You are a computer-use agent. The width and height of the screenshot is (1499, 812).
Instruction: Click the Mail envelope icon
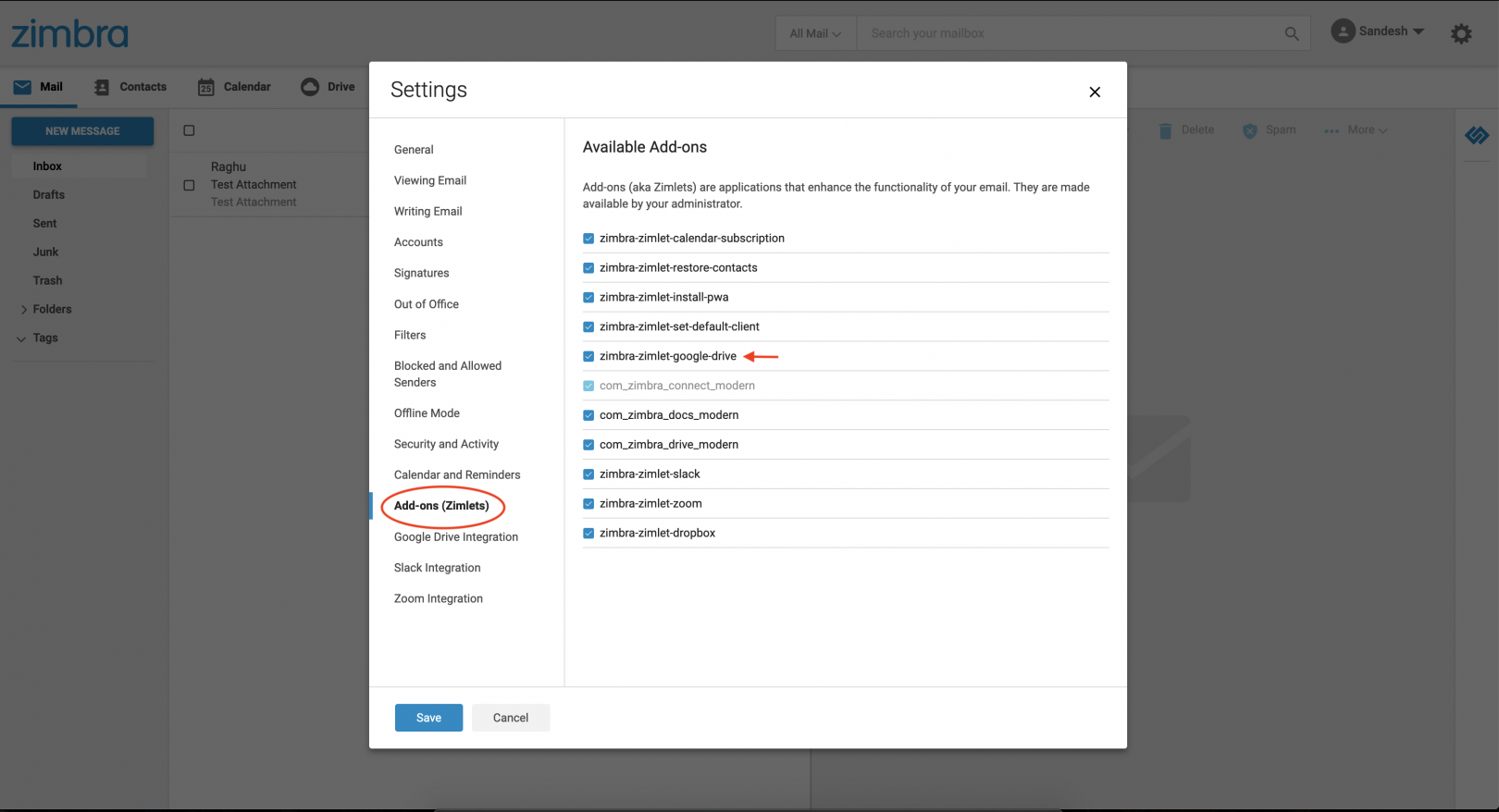pos(22,87)
